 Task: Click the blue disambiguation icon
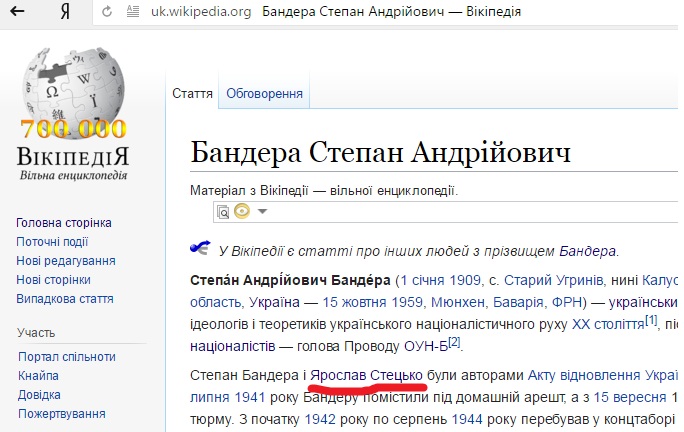pos(200,248)
